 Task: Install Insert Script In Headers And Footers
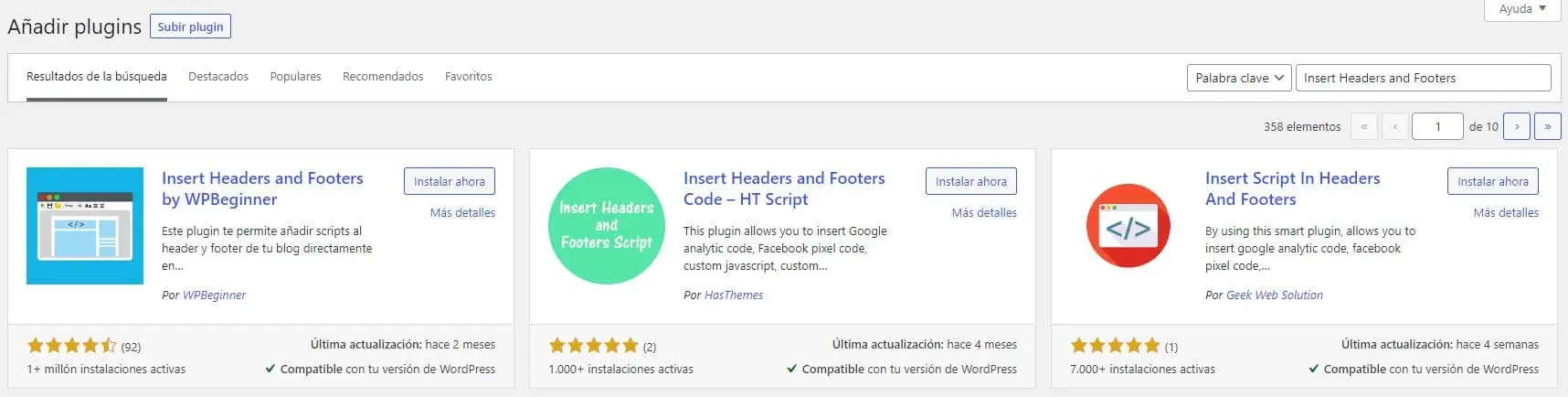click(x=1493, y=181)
